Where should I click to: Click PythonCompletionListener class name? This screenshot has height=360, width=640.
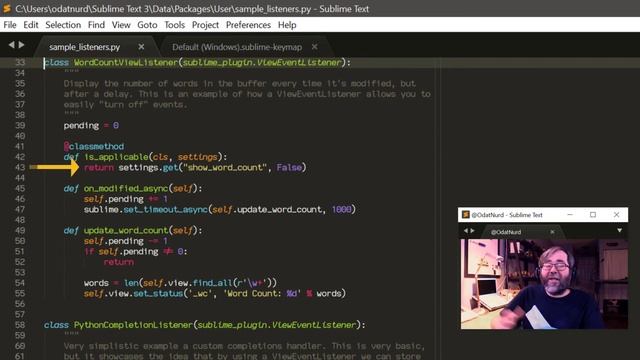click(133, 325)
